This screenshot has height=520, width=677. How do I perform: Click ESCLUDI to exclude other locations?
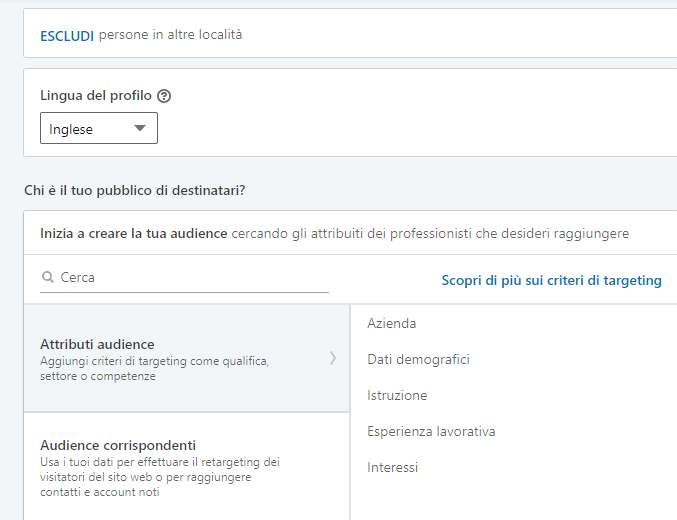tap(67, 35)
